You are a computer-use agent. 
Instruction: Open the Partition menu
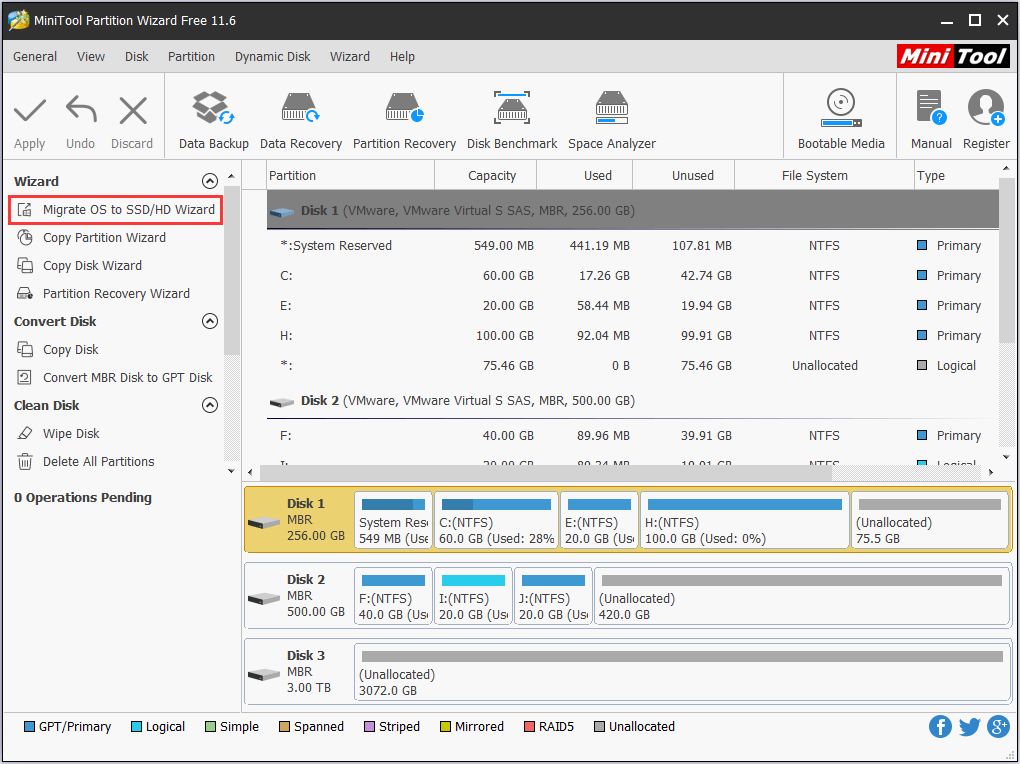191,57
